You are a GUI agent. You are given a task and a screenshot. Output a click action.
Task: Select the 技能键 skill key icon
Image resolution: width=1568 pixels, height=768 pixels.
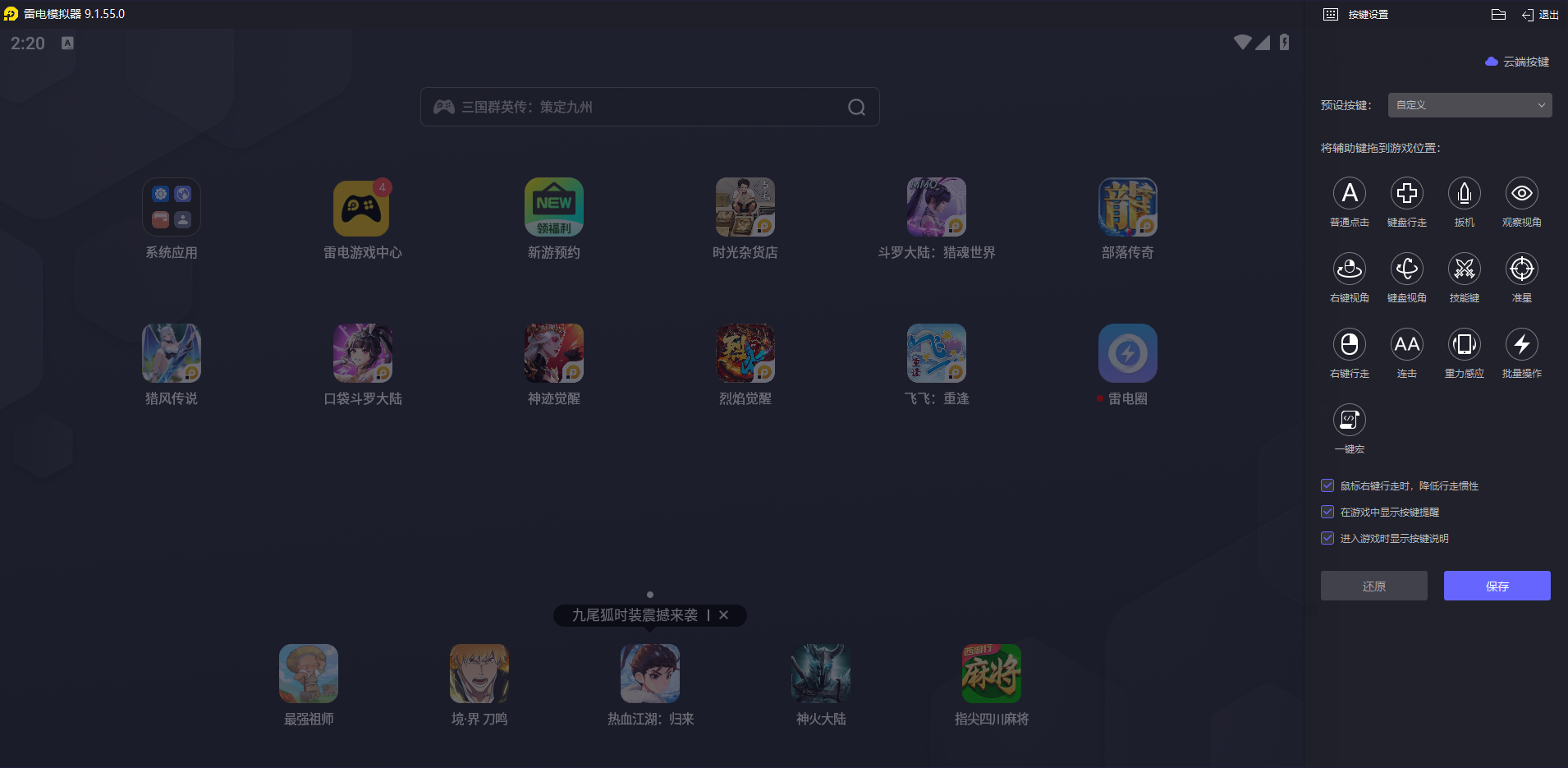tap(1465, 269)
